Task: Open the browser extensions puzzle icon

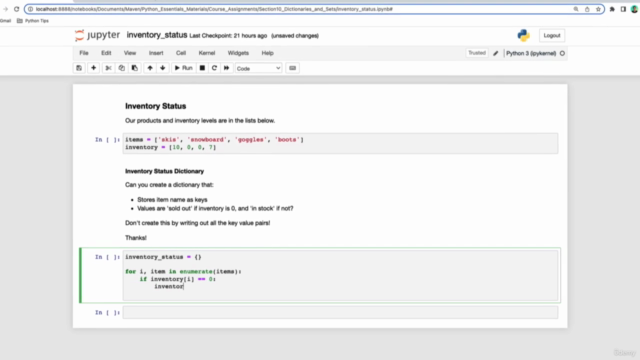Action: (612, 9)
